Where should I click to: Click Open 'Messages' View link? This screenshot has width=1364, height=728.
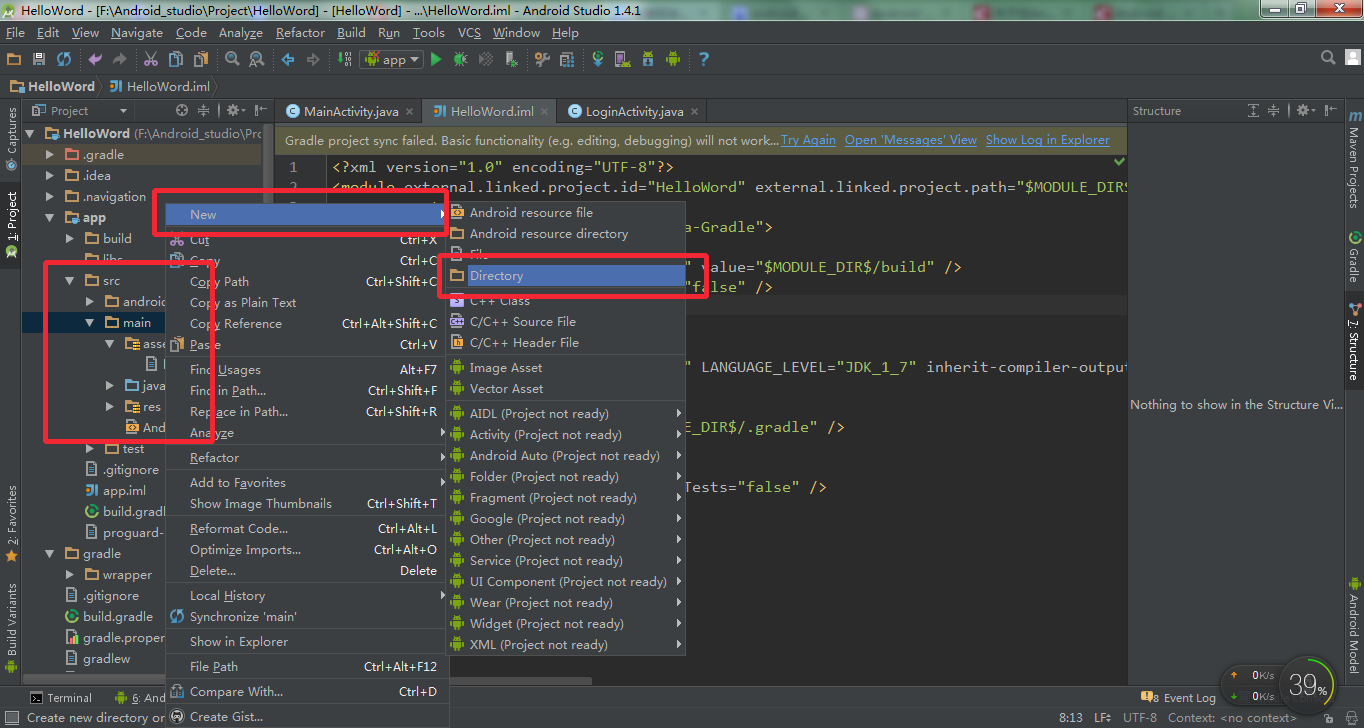(911, 140)
